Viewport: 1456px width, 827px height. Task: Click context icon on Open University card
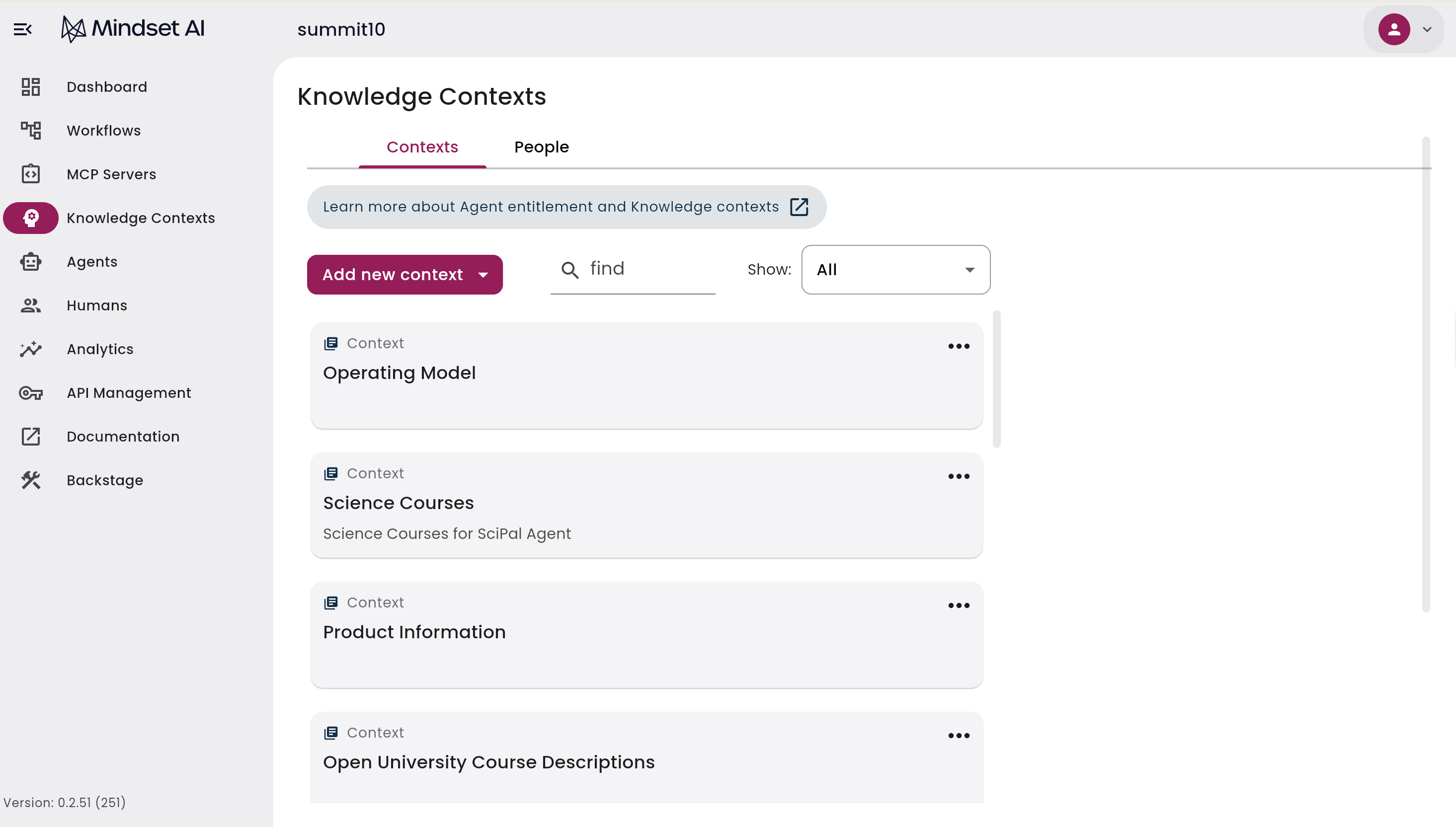tap(330, 733)
